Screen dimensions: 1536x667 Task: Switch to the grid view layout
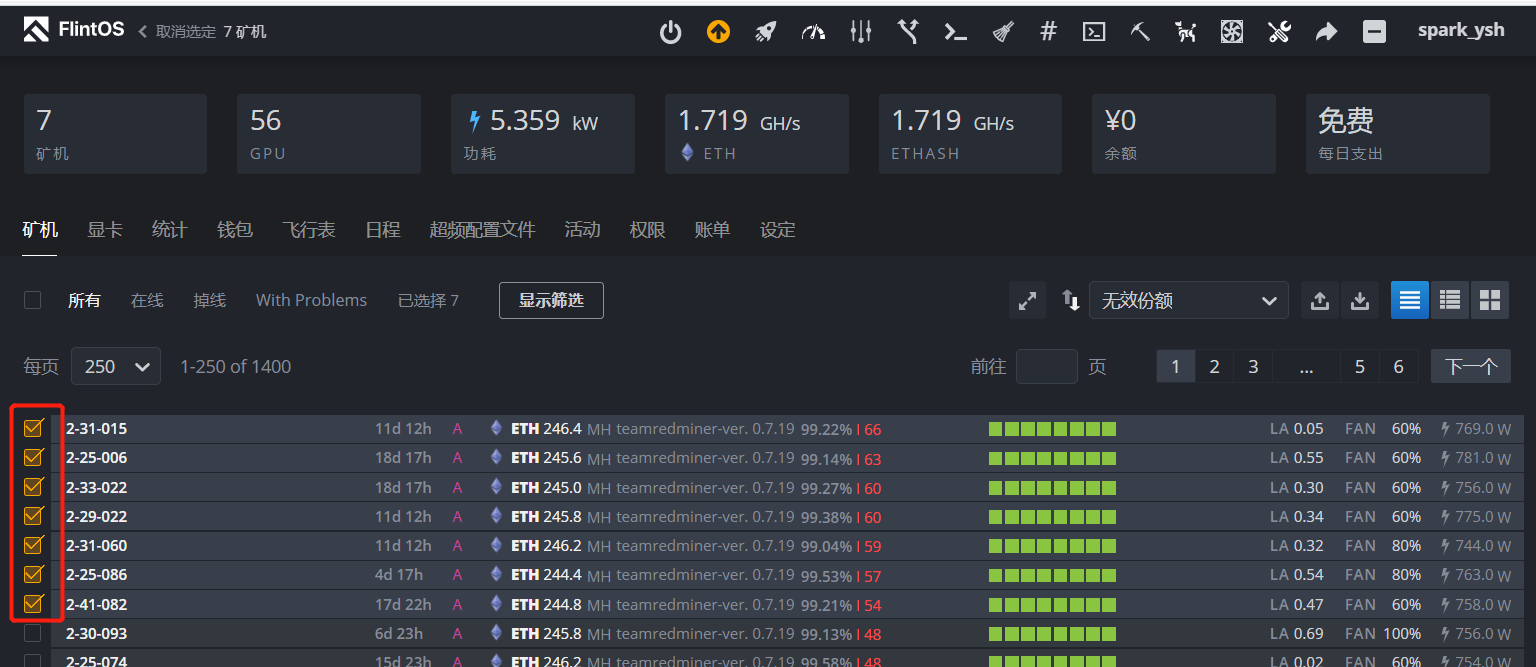[1490, 300]
